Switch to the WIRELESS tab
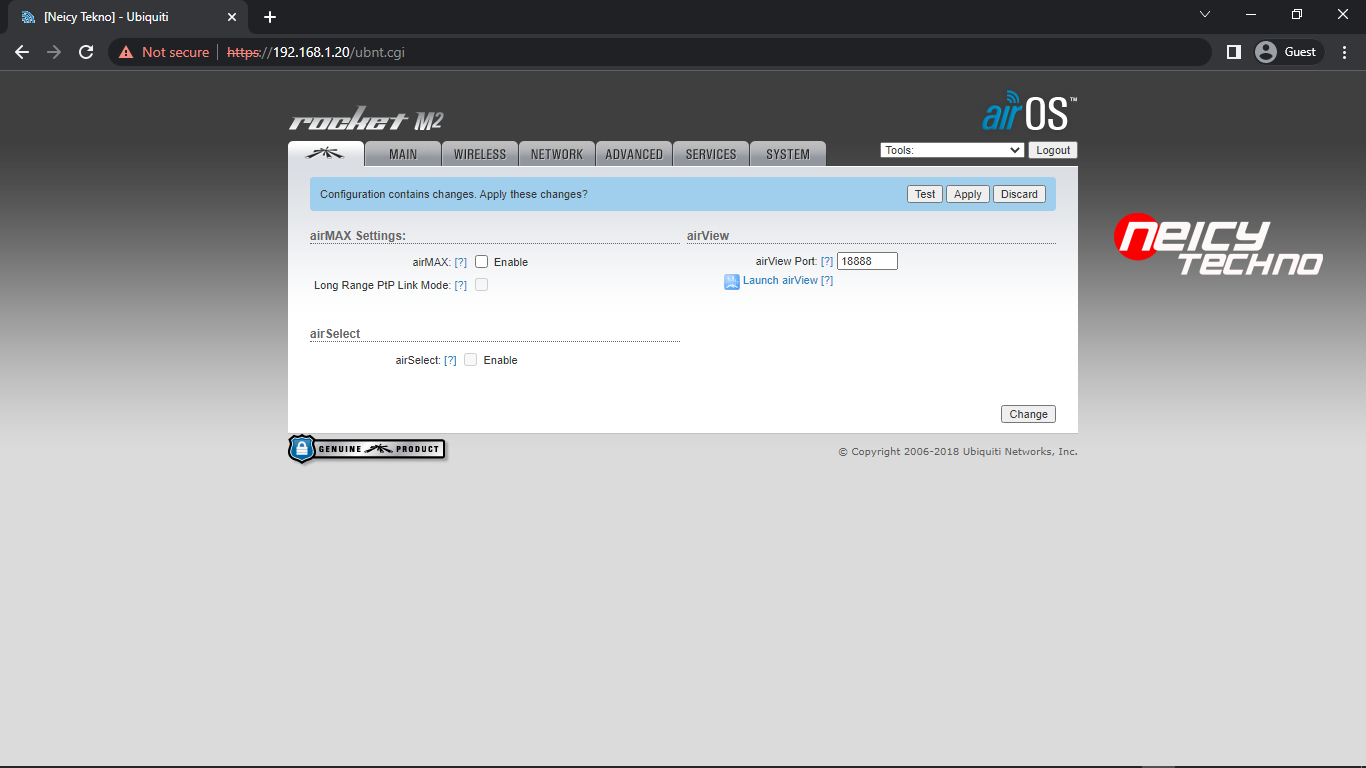This screenshot has height=768, width=1366. 480,154
